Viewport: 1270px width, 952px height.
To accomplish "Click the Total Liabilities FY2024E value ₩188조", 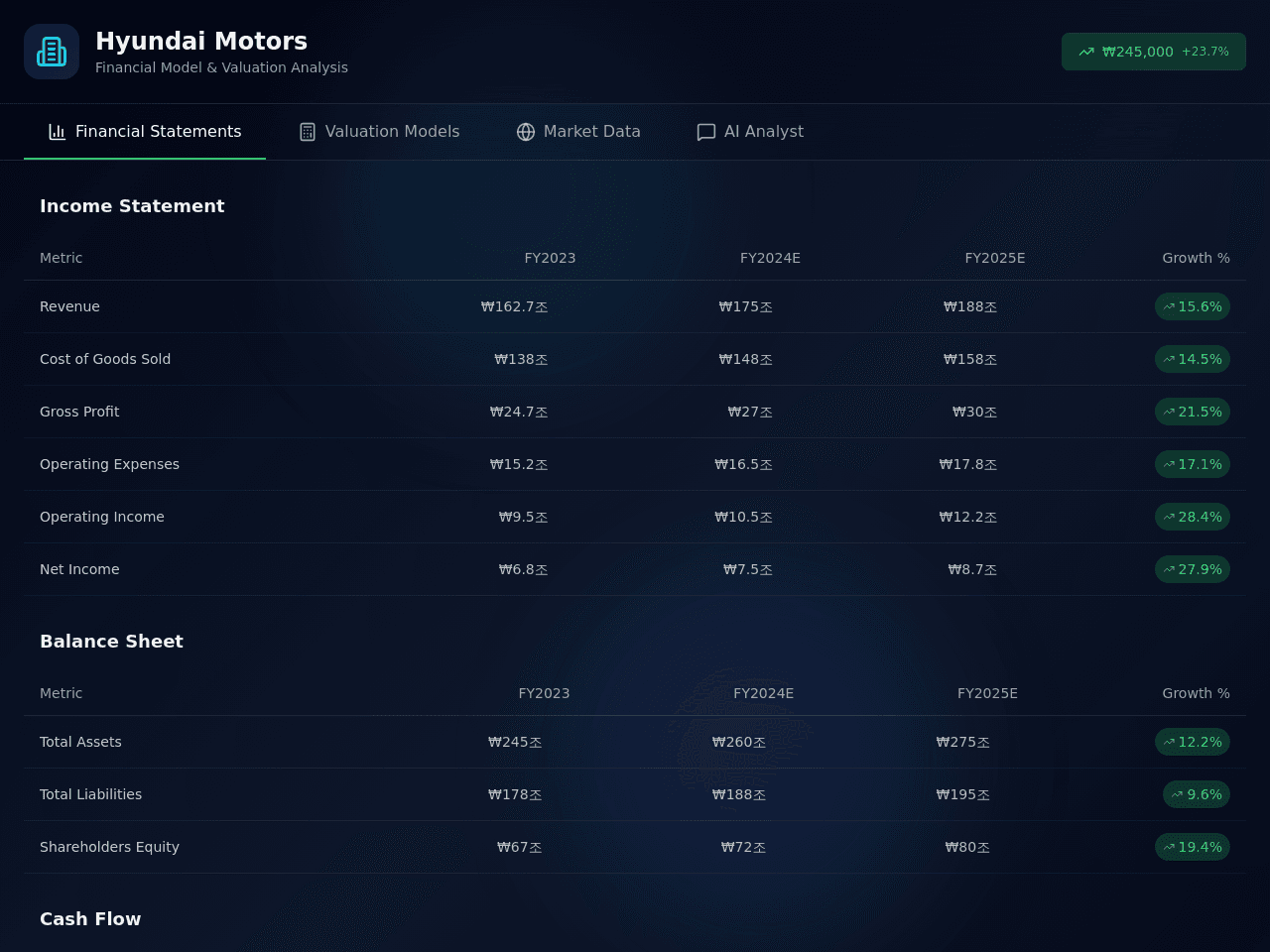I will pos(739,794).
